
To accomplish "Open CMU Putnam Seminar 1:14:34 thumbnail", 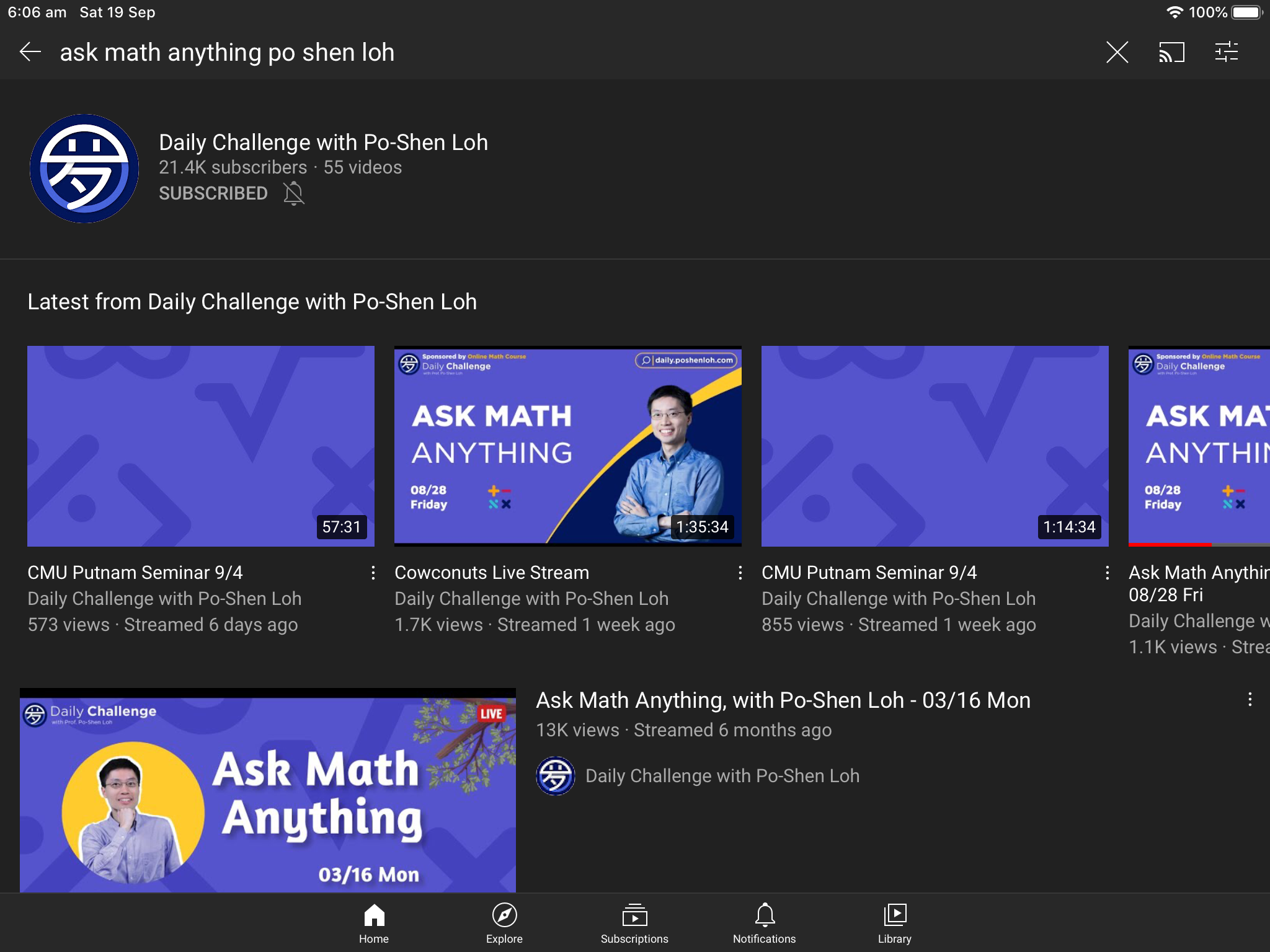I will coord(935,446).
